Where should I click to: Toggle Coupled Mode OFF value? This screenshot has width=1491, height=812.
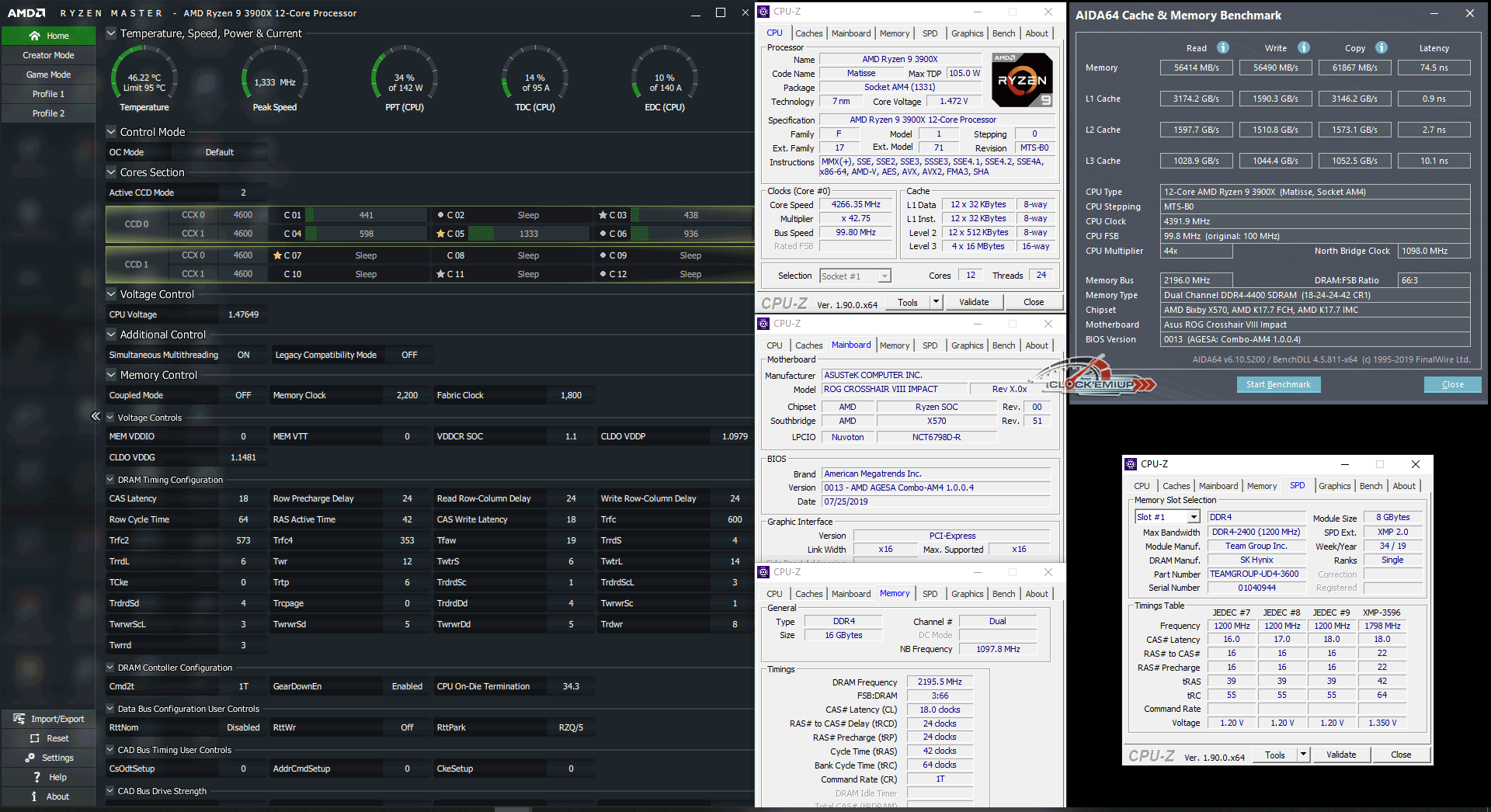(x=243, y=395)
